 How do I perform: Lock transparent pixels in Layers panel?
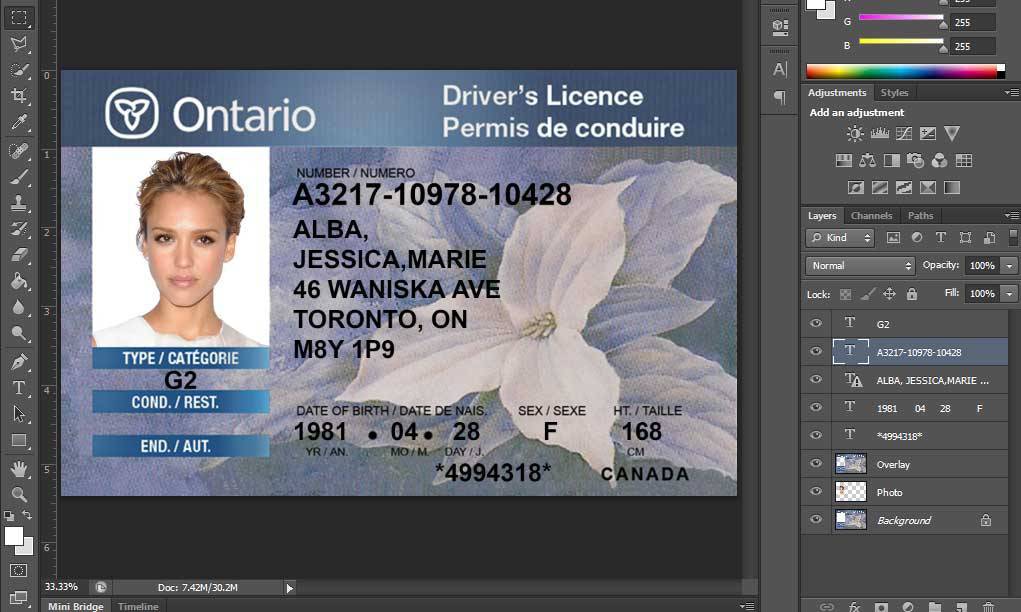coord(845,294)
